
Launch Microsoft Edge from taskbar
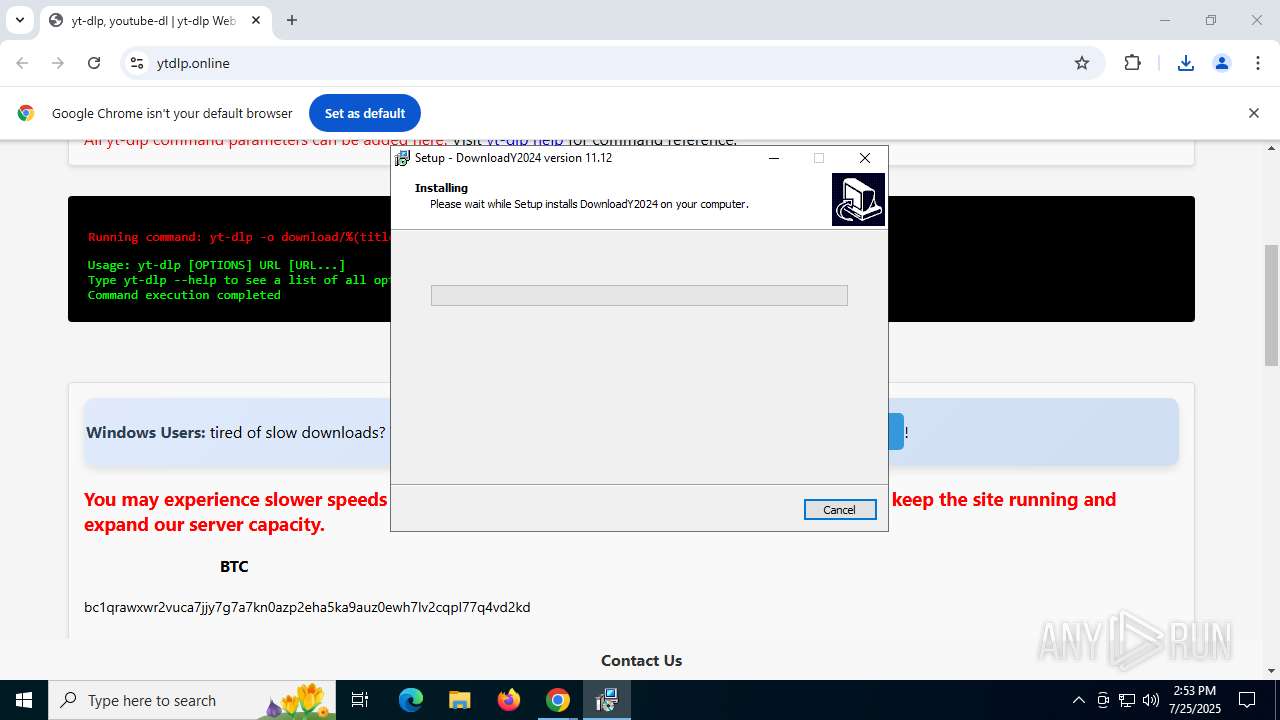click(x=411, y=700)
